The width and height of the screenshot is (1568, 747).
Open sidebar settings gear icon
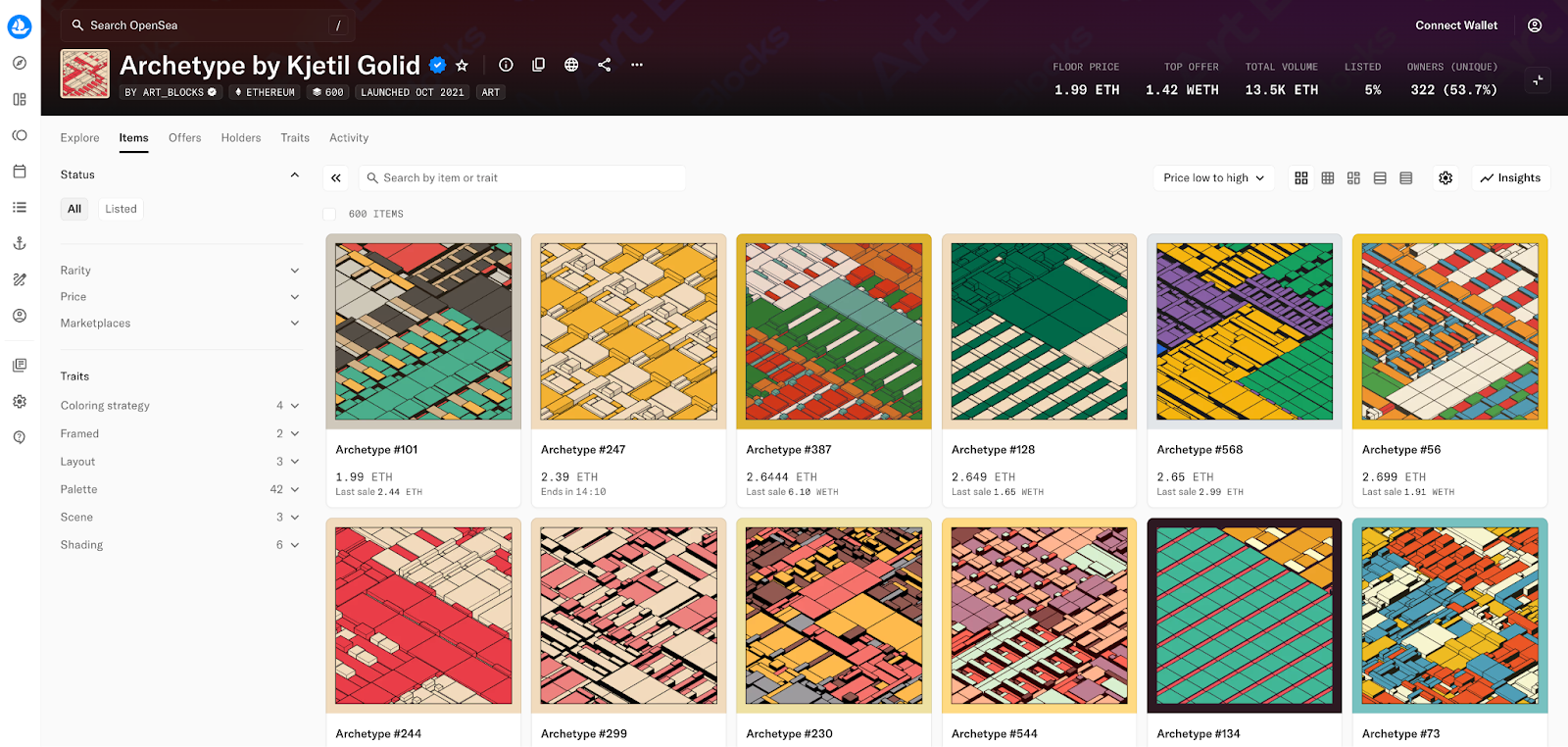pyautogui.click(x=20, y=402)
